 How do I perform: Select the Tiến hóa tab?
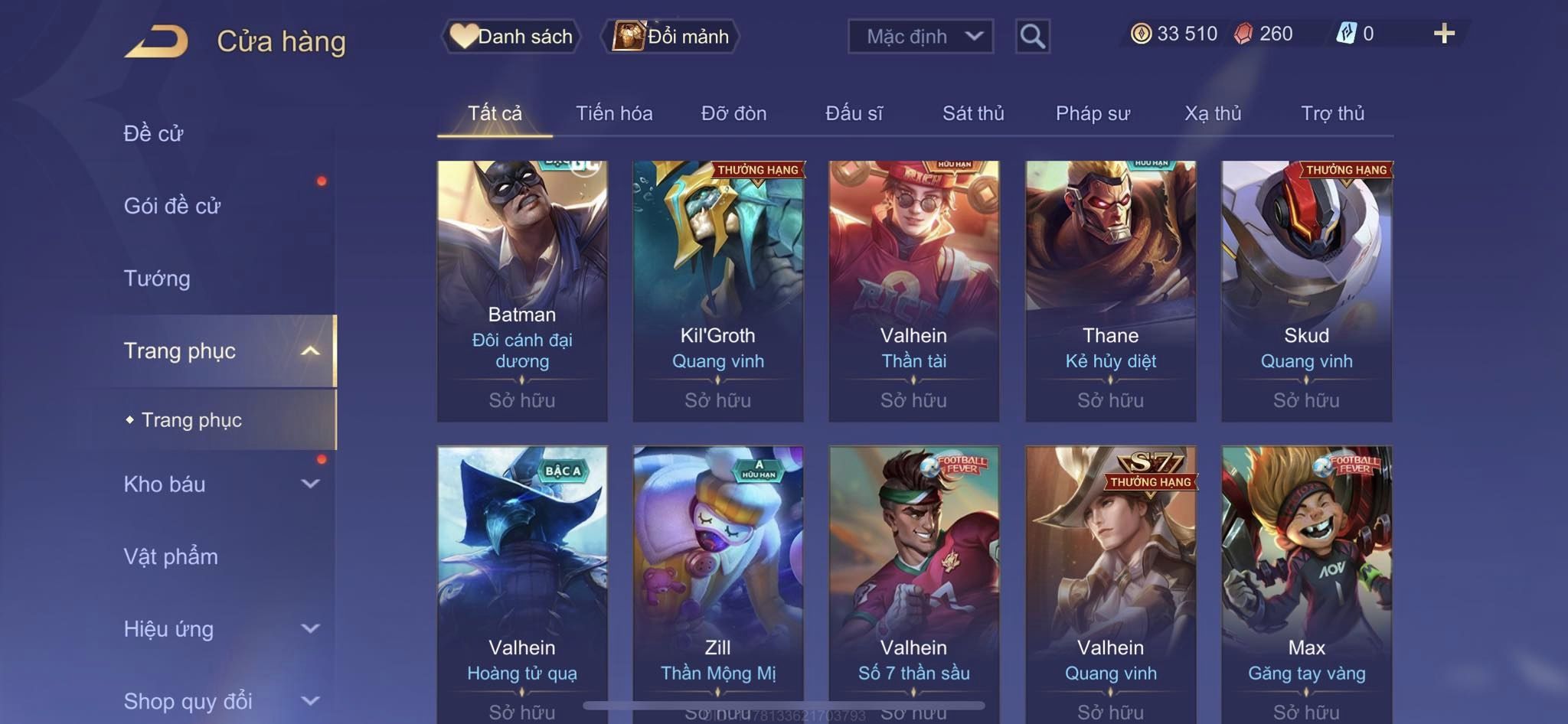coord(614,113)
